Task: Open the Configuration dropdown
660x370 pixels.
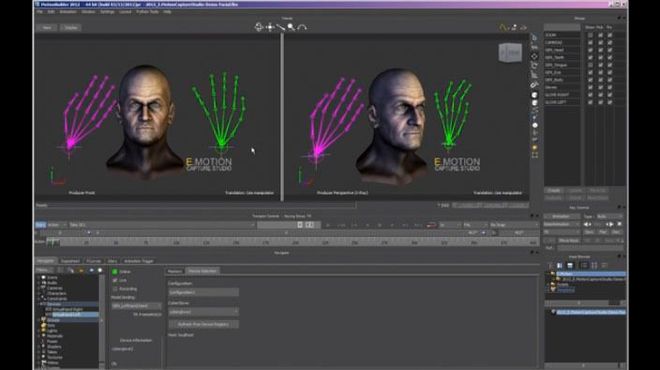Action: tap(204, 292)
